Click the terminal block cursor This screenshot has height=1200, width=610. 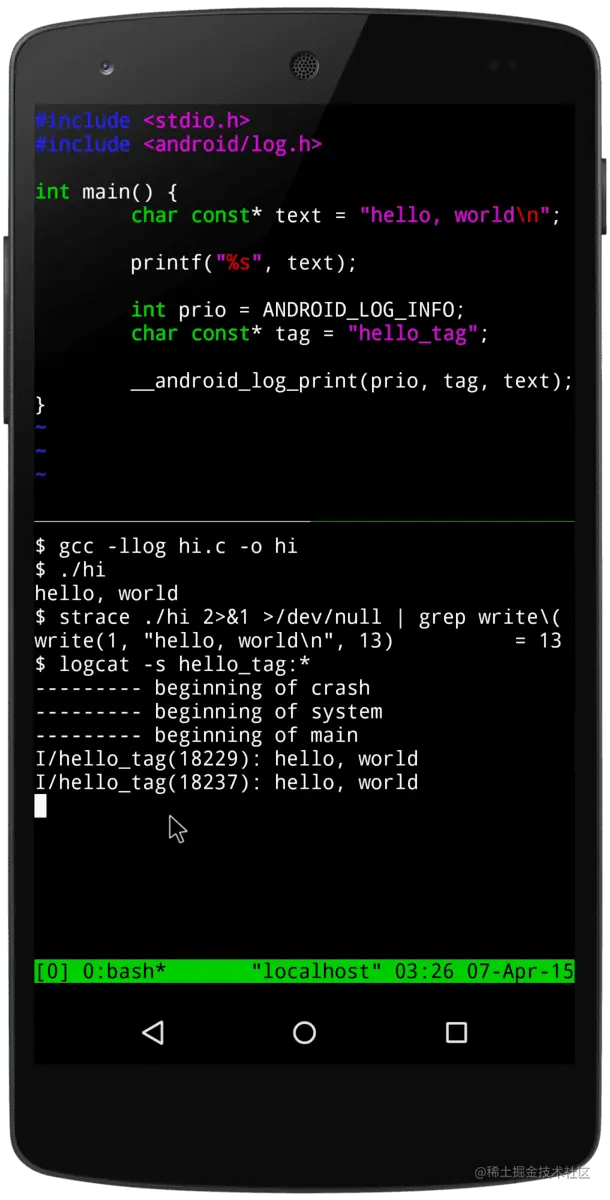point(40,806)
